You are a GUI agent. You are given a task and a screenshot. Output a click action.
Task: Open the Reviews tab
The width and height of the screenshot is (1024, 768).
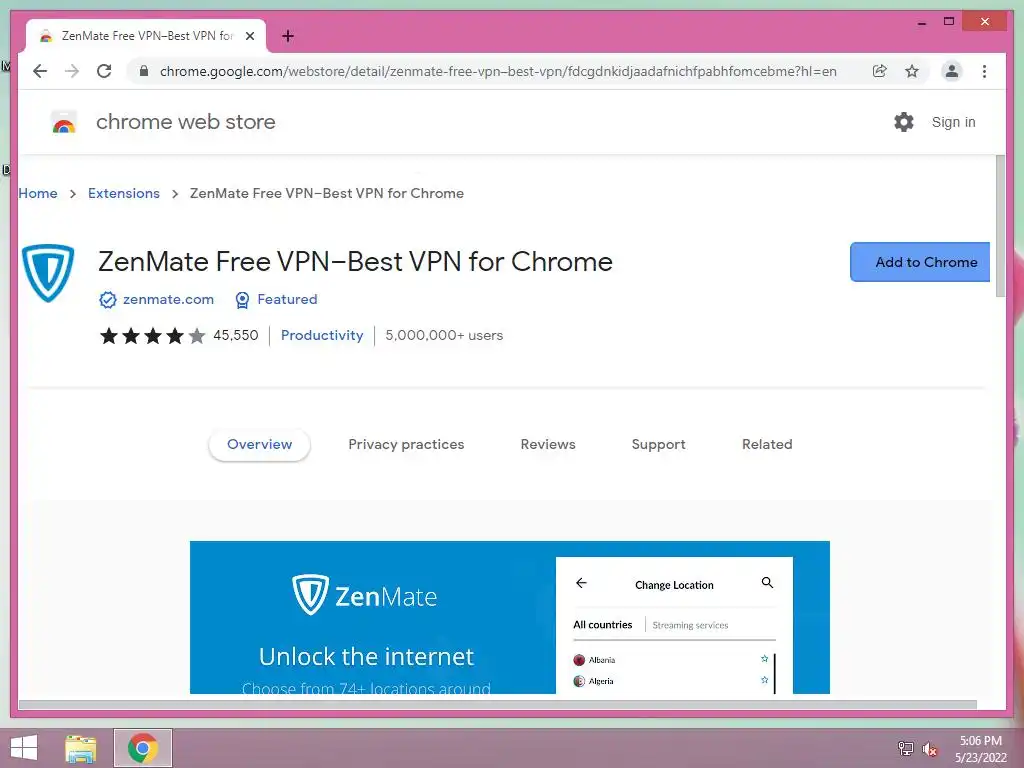tap(548, 445)
